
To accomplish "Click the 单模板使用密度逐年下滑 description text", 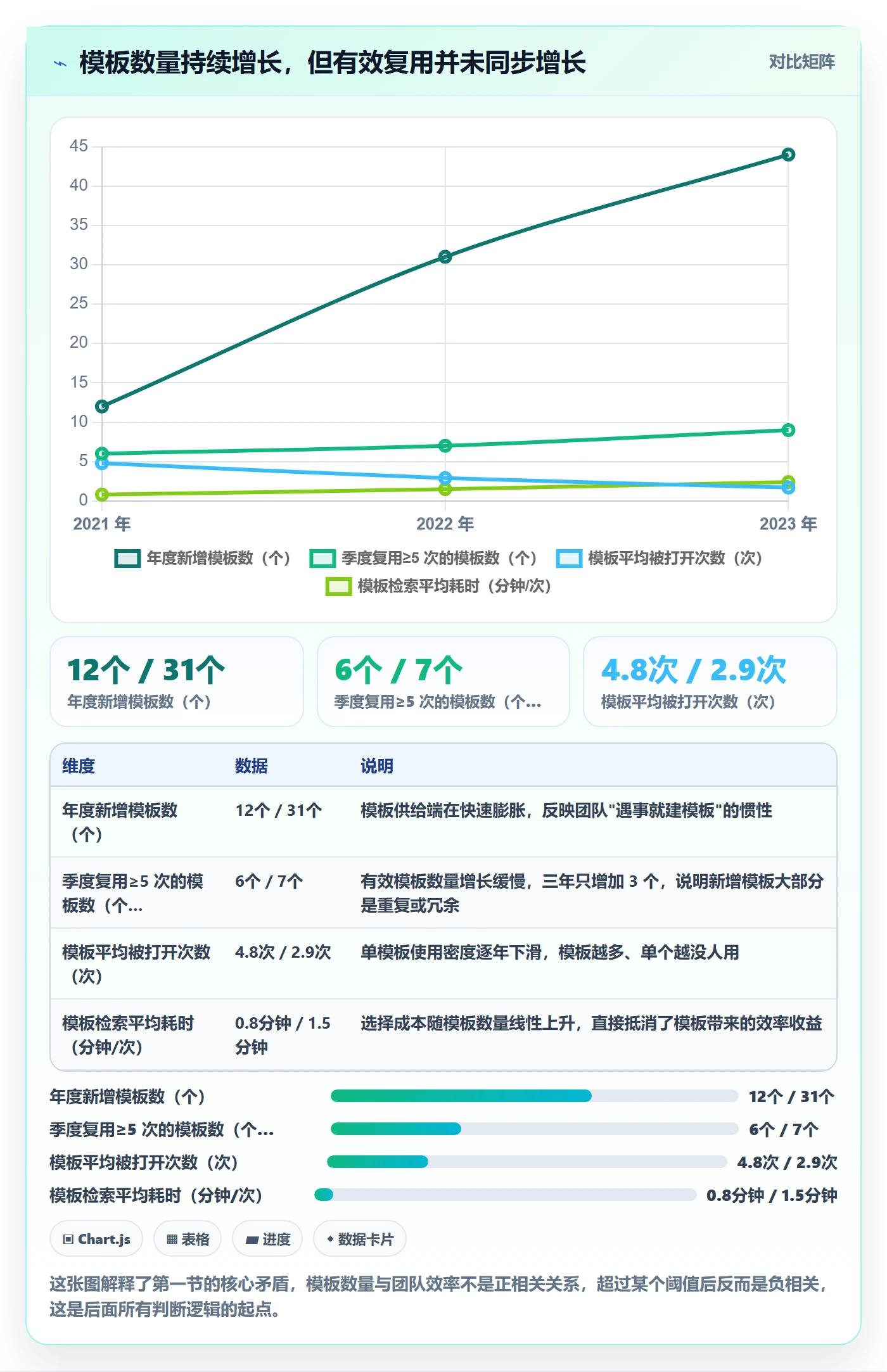I will click(550, 952).
